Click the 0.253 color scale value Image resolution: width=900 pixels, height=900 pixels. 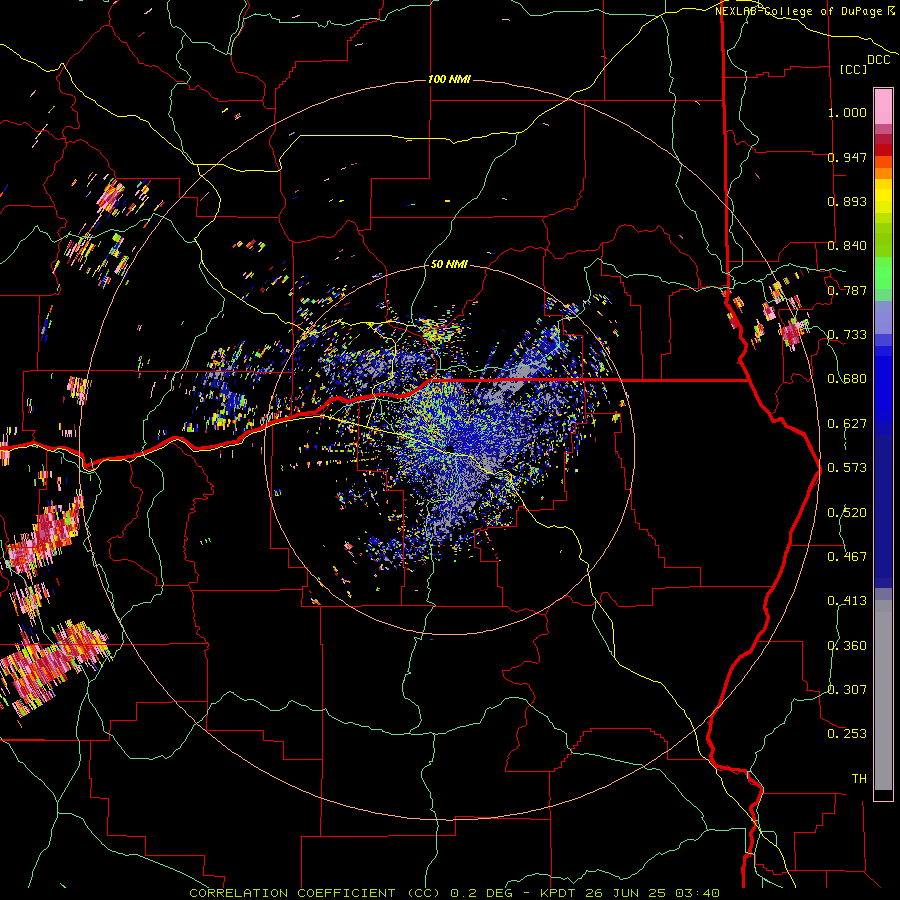[x=847, y=734]
